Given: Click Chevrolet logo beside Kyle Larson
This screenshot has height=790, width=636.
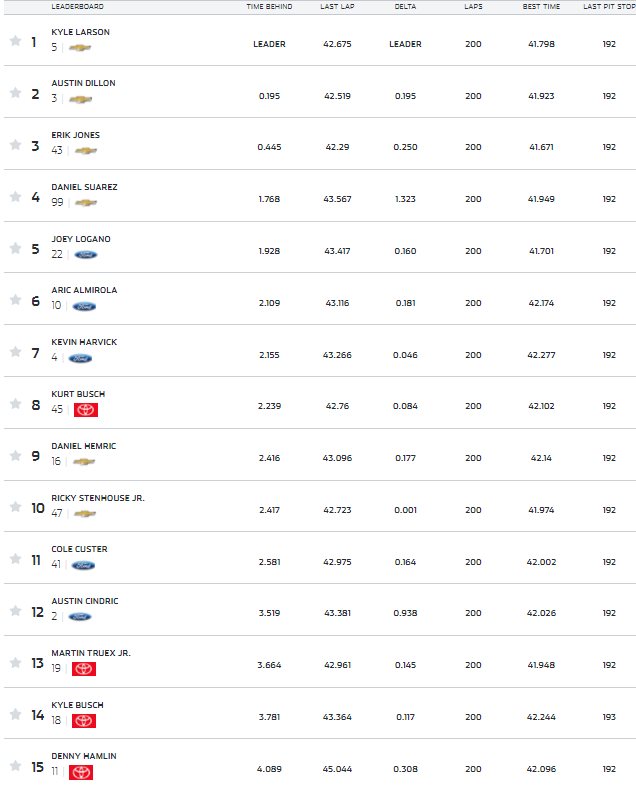Looking at the screenshot, I should 80,48.
